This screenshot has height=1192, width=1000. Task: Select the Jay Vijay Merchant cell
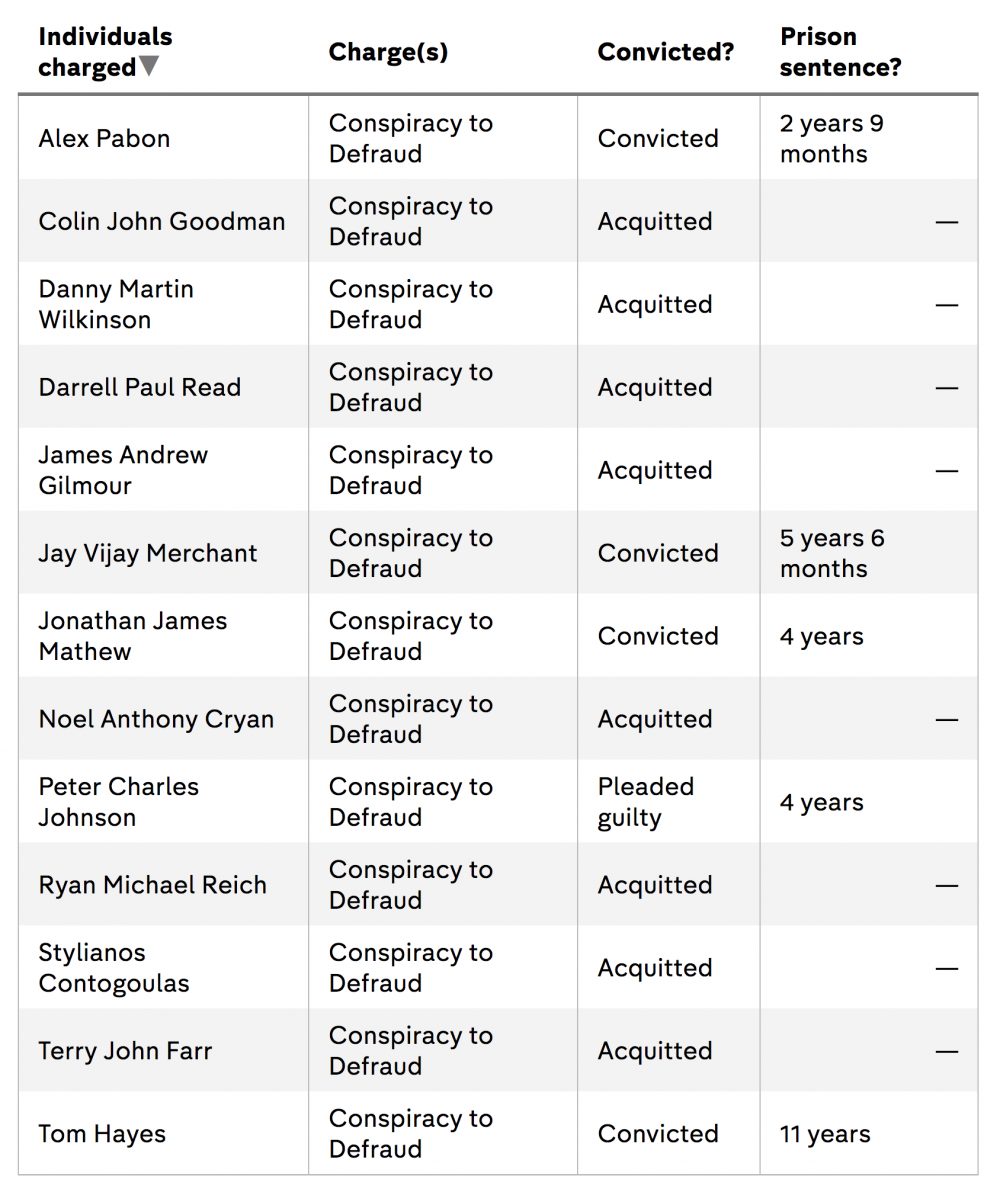click(148, 553)
